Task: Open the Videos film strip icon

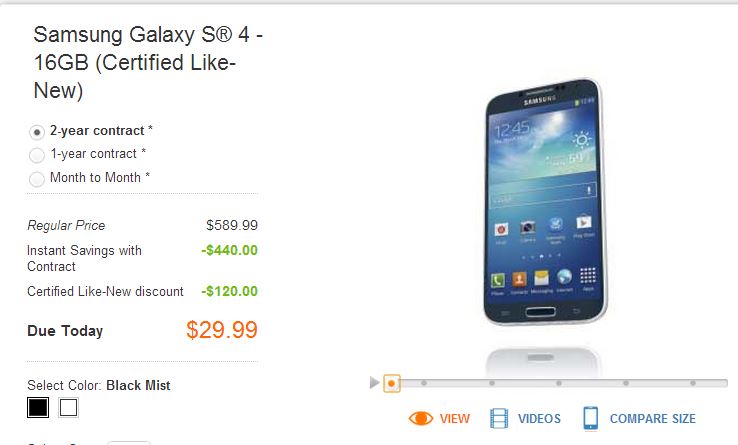Action: click(x=499, y=418)
